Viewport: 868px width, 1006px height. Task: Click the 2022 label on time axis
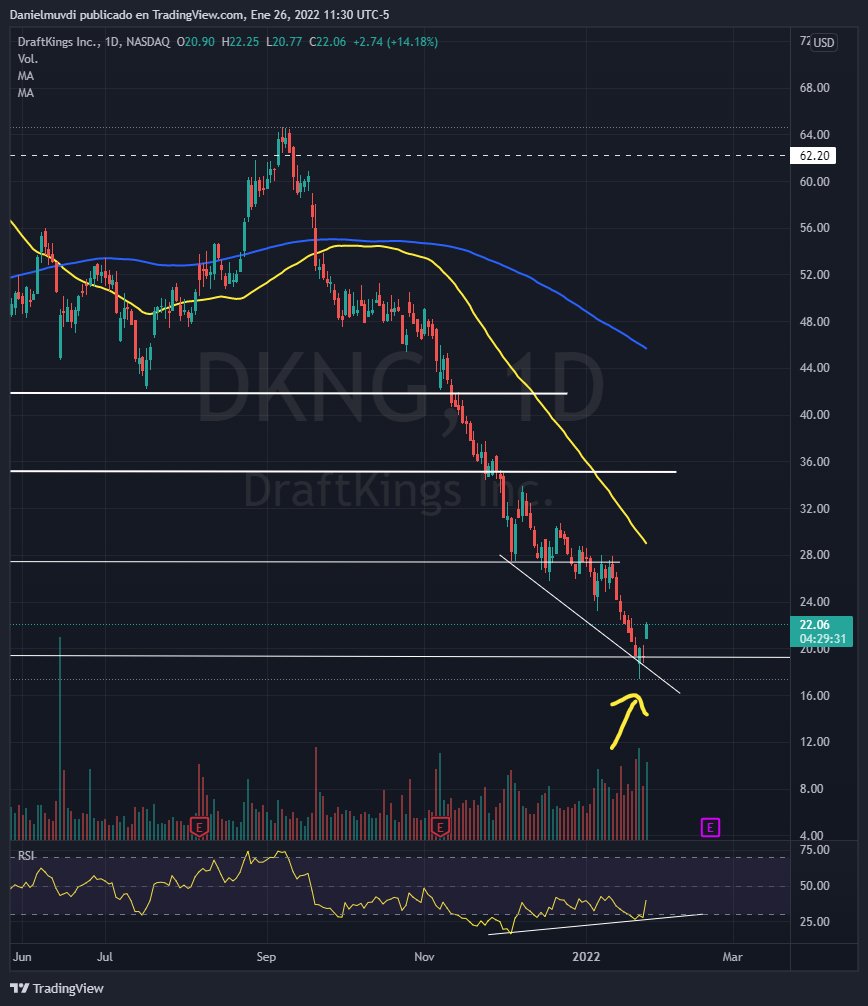586,957
